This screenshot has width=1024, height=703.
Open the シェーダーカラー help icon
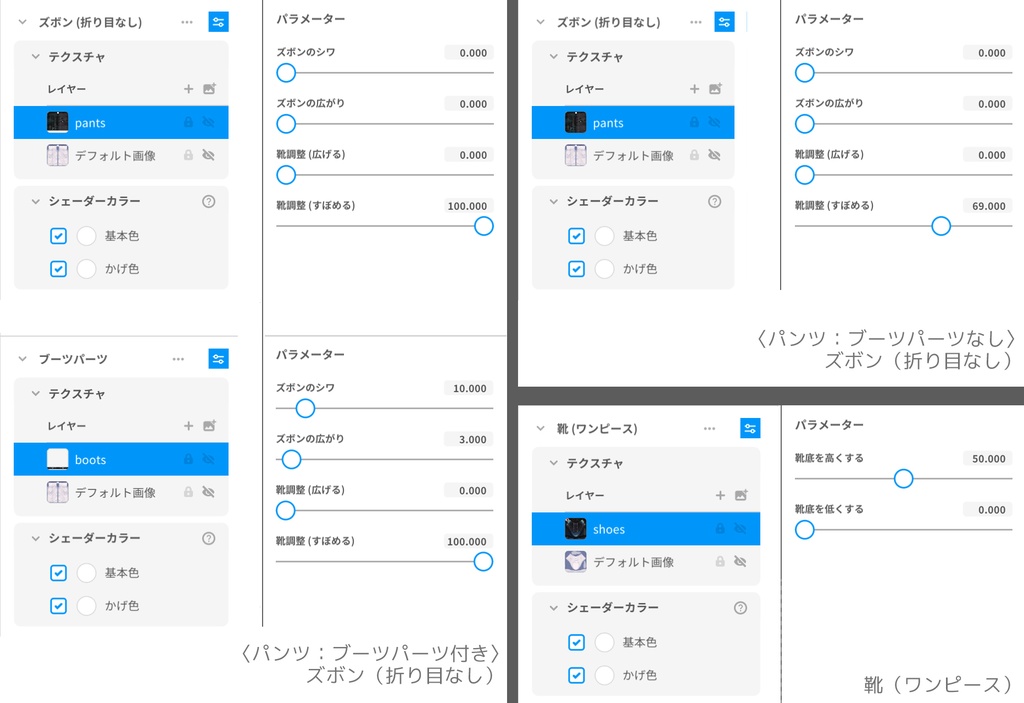click(208, 201)
